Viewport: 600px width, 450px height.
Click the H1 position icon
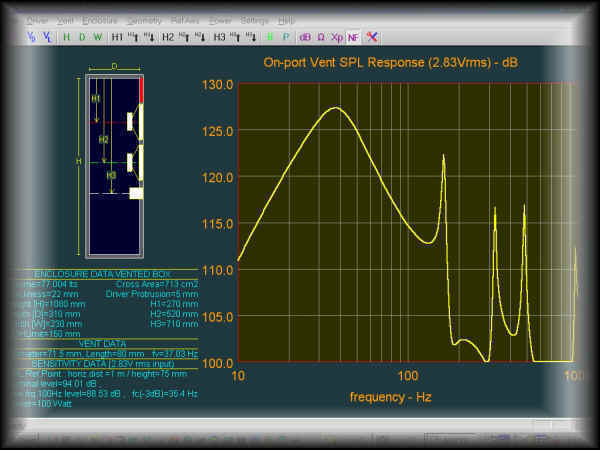tap(117, 37)
